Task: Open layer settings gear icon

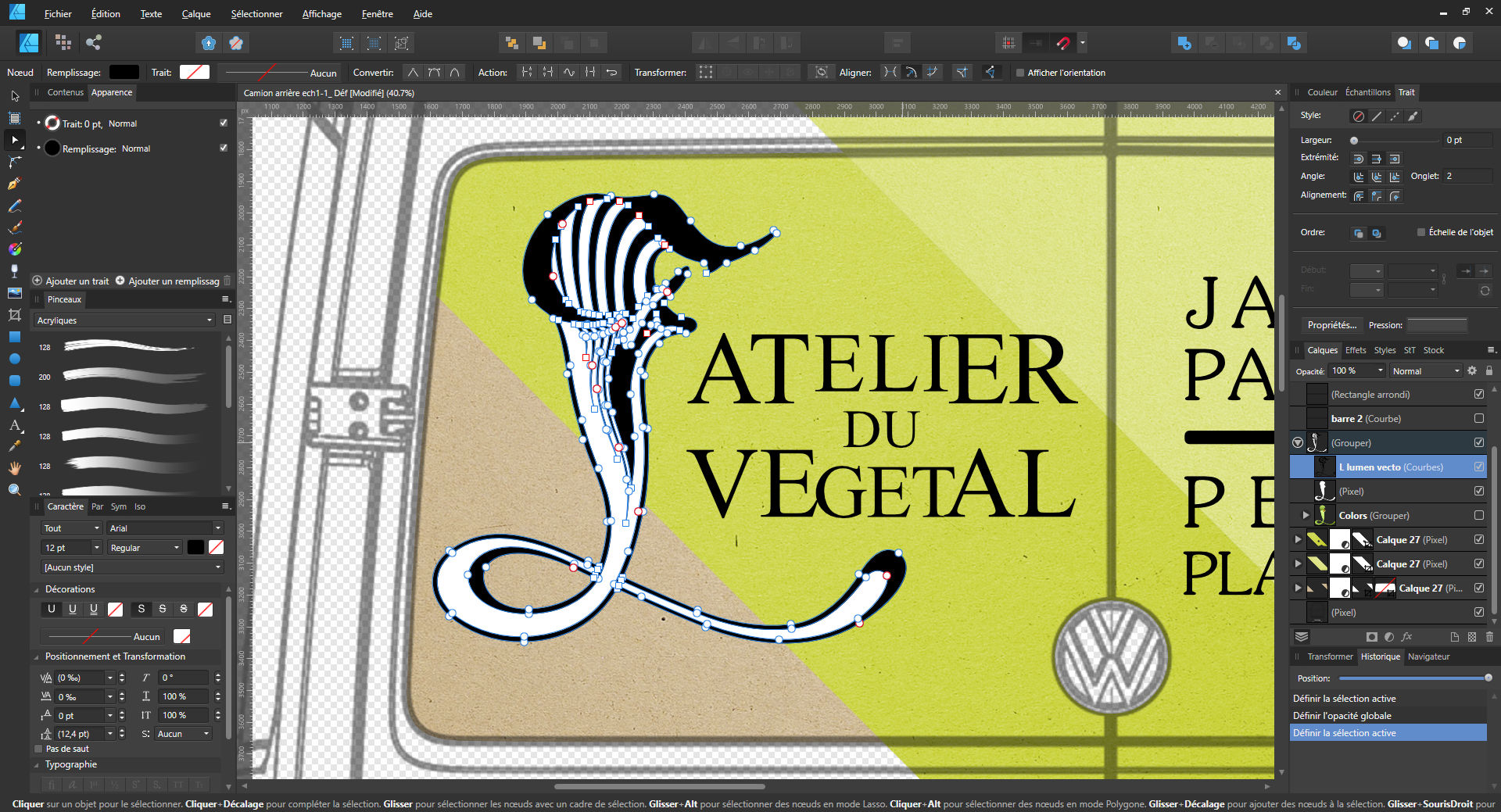Action: pyautogui.click(x=1472, y=370)
